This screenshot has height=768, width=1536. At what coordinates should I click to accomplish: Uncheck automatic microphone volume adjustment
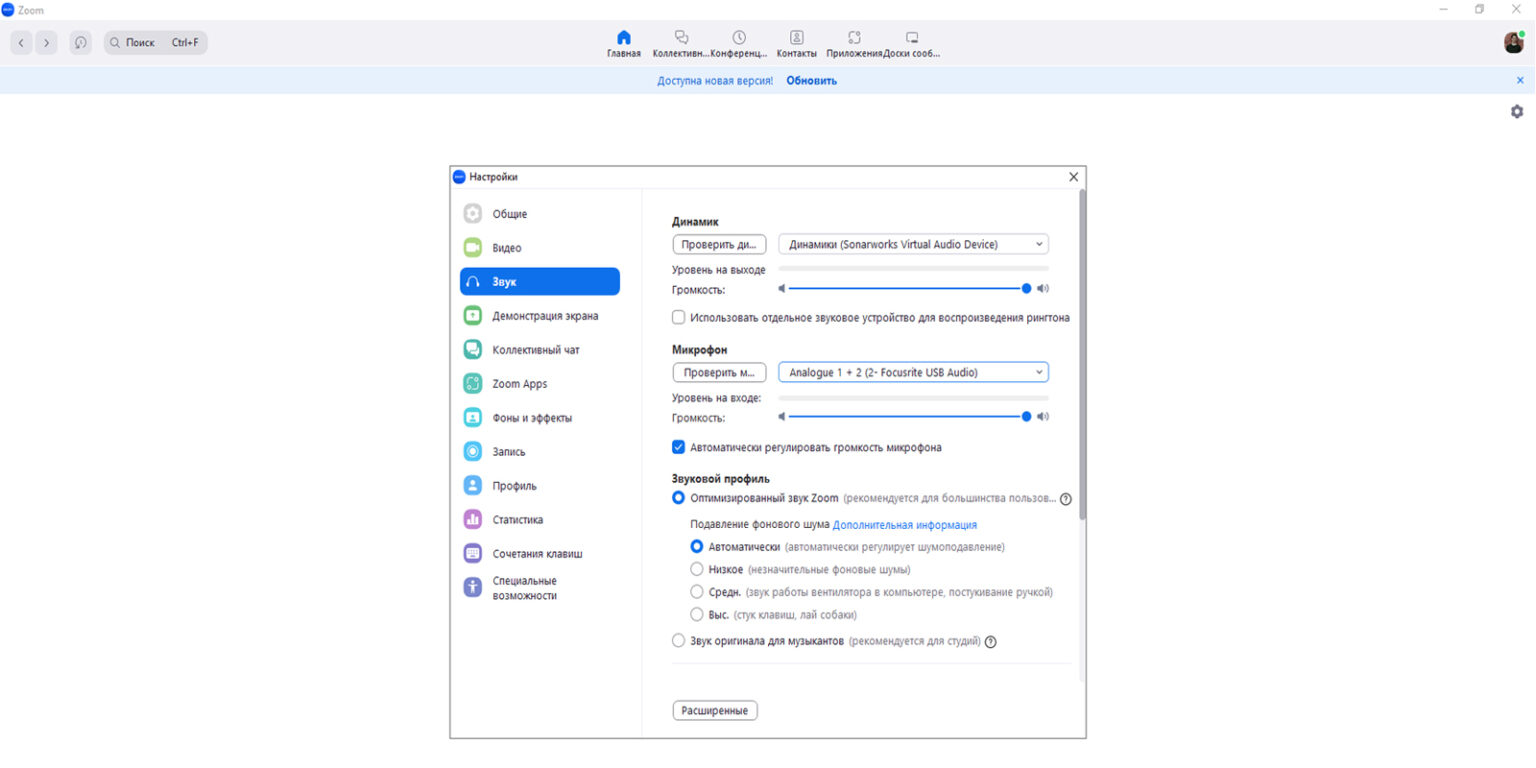tap(679, 448)
